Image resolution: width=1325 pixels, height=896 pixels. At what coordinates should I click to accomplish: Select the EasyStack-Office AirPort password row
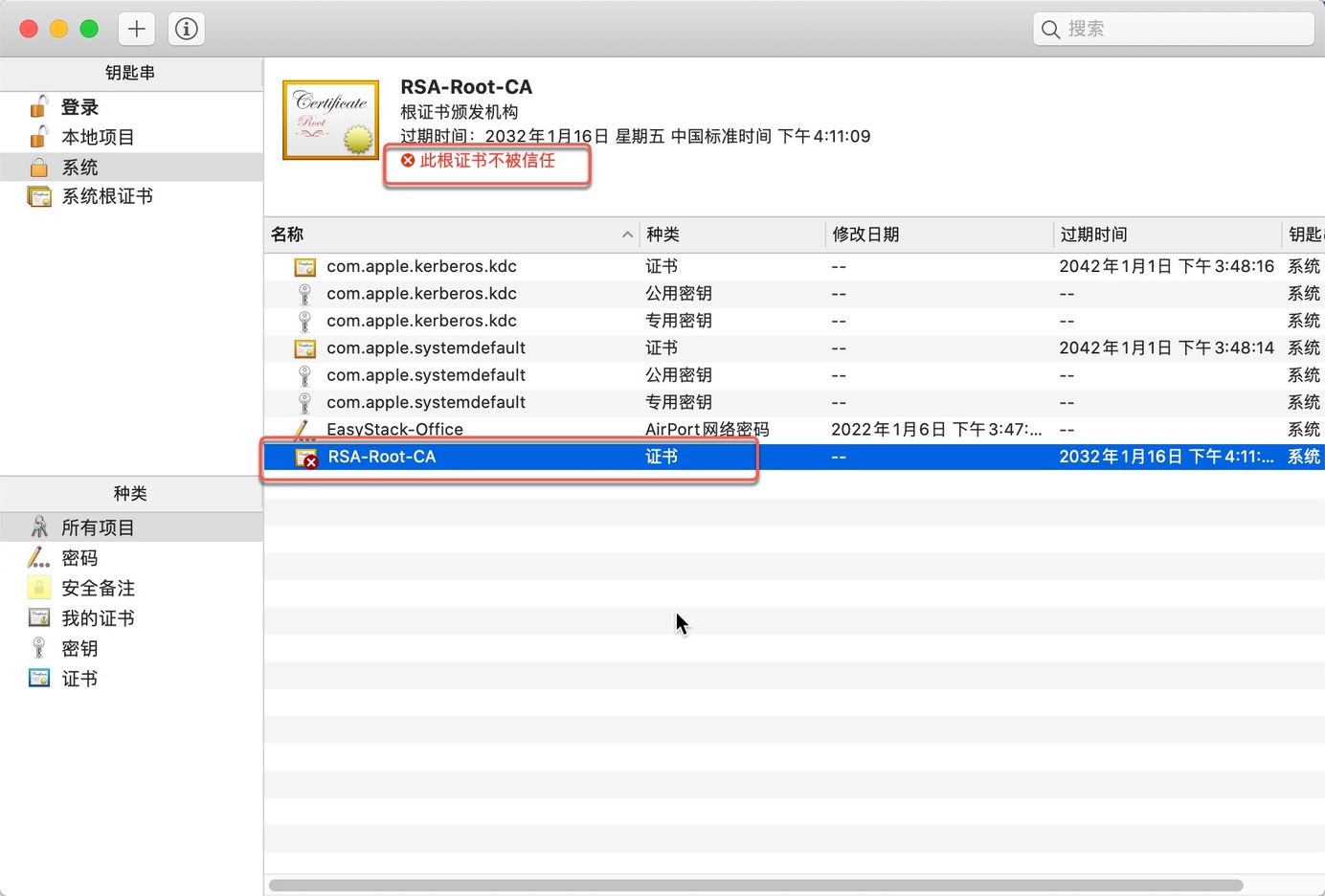click(394, 430)
